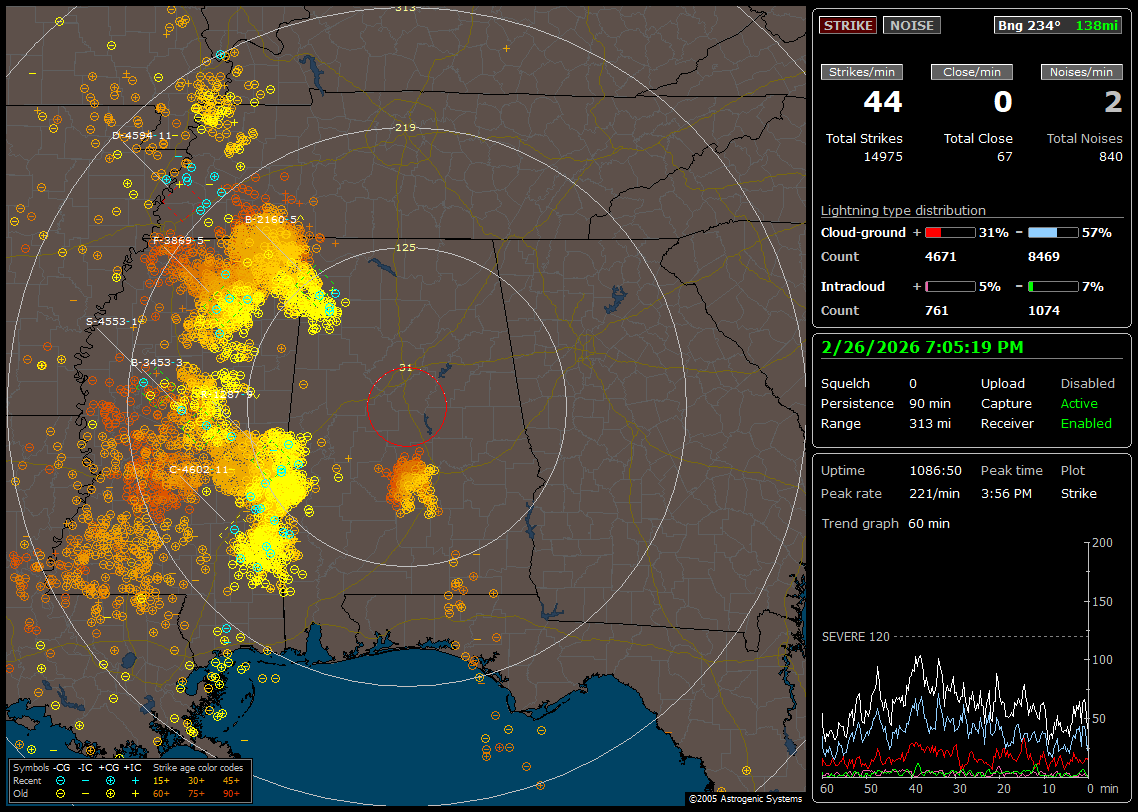Select storm cell label F-3869-5
This screenshot has height=812, width=1138.
click(178, 240)
